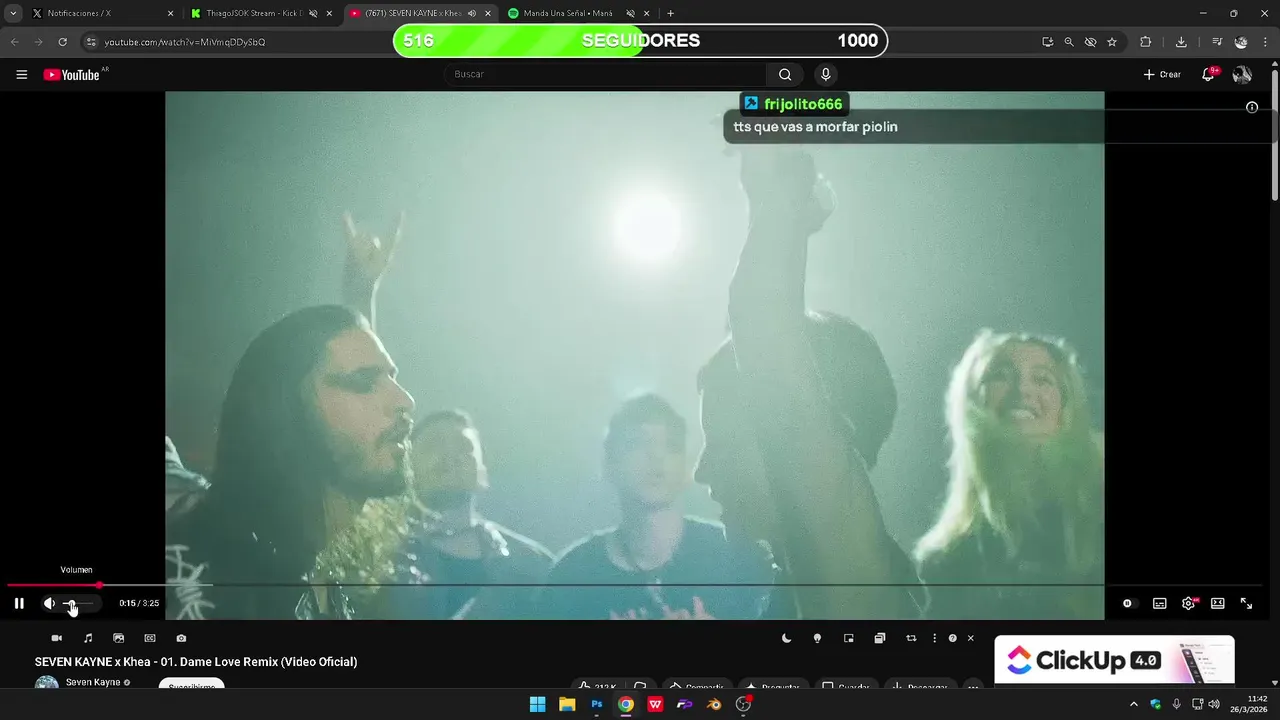
Task: Bookmark this page with the star
Action: tap(1112, 42)
